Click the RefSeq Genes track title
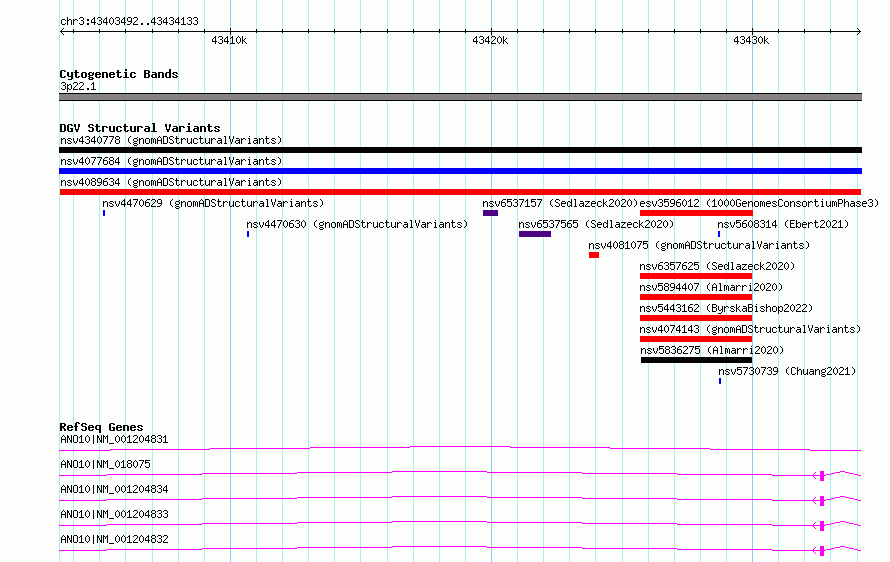The height and width of the screenshot is (562, 890). coord(101,427)
